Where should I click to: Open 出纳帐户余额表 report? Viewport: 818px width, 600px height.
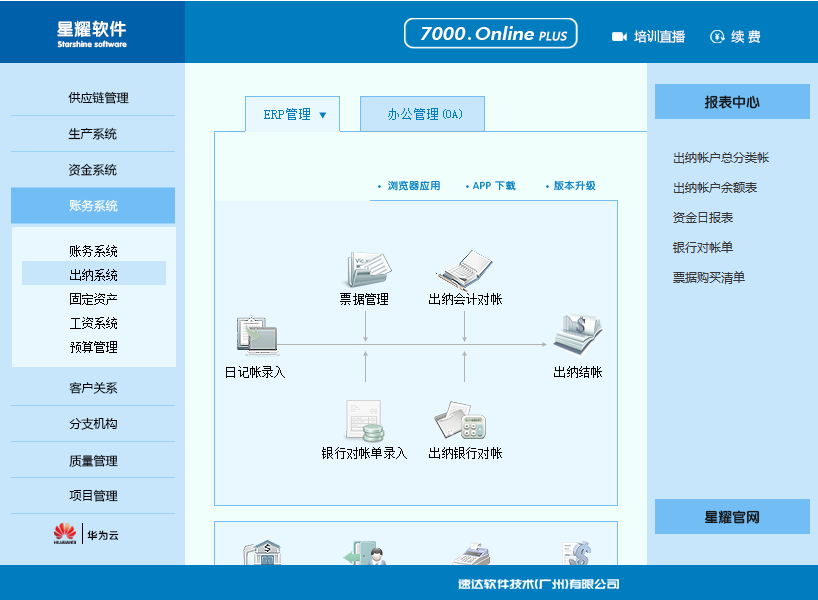pos(715,187)
